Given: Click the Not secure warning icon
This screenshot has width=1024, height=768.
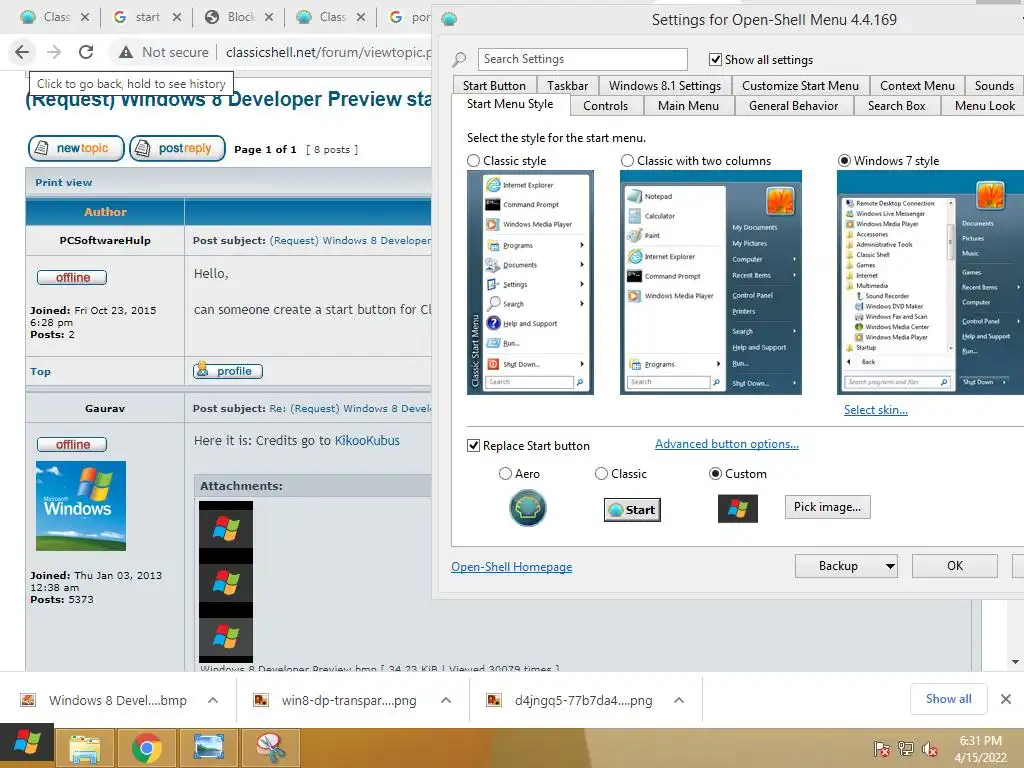Looking at the screenshot, I should pyautogui.click(x=126, y=52).
